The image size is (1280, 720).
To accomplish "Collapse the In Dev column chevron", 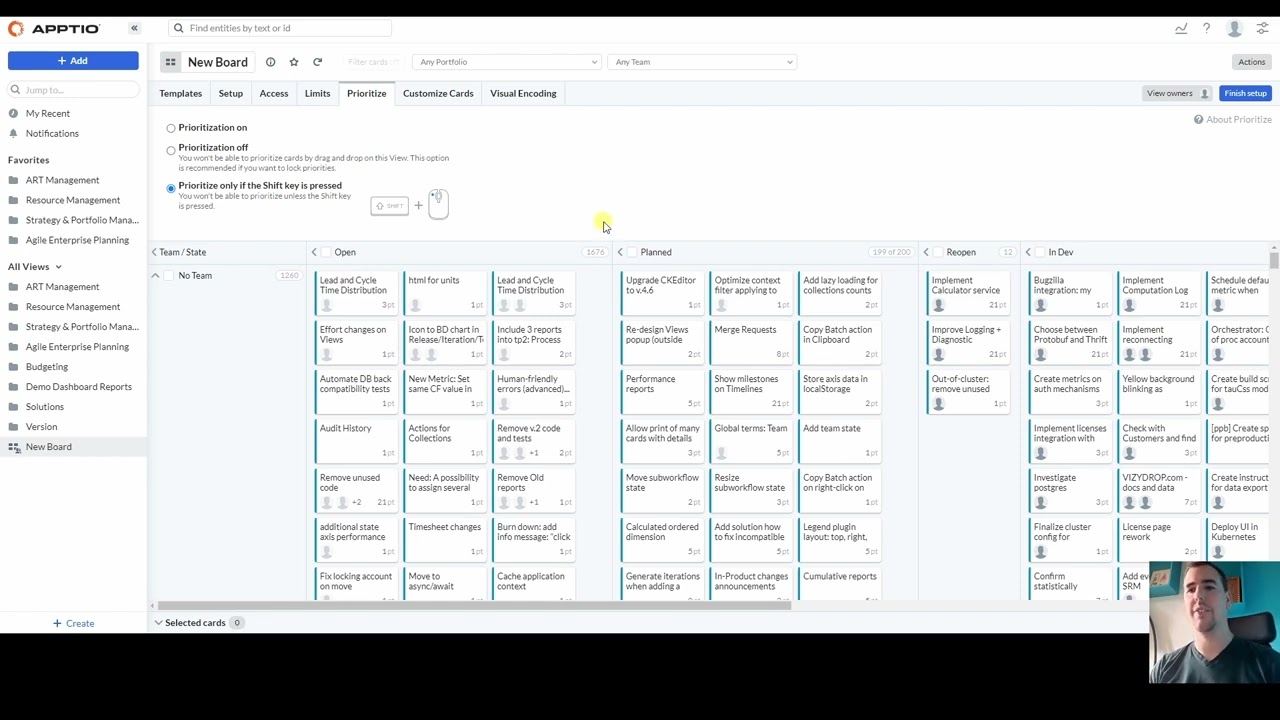I will point(1028,252).
